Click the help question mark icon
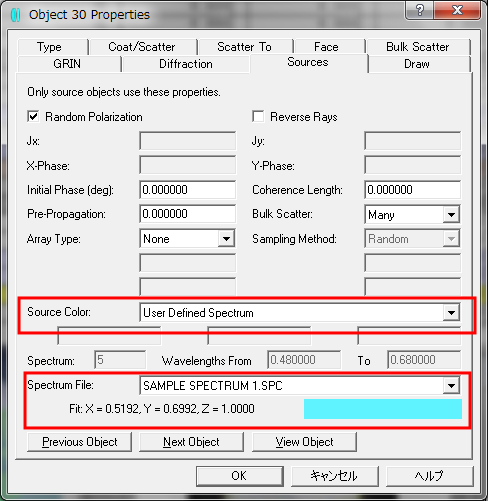Image resolution: width=488 pixels, height=501 pixels. 420,10
